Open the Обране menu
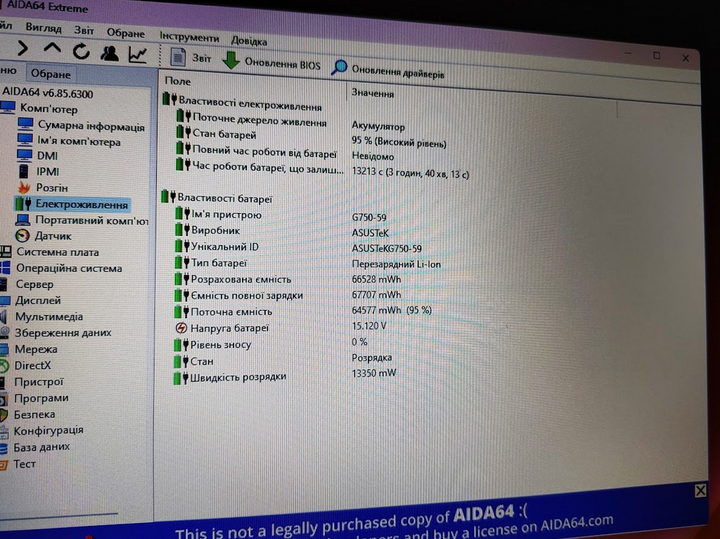Screen dimensions: 720x539 point(125,33)
